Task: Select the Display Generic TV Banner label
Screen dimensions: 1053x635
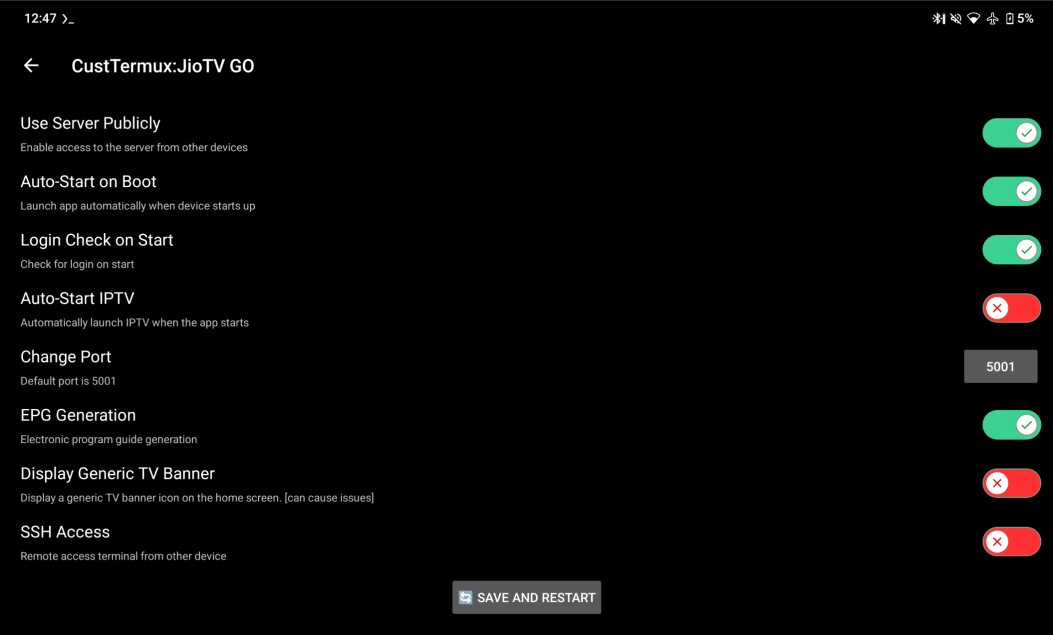Action: pos(118,474)
